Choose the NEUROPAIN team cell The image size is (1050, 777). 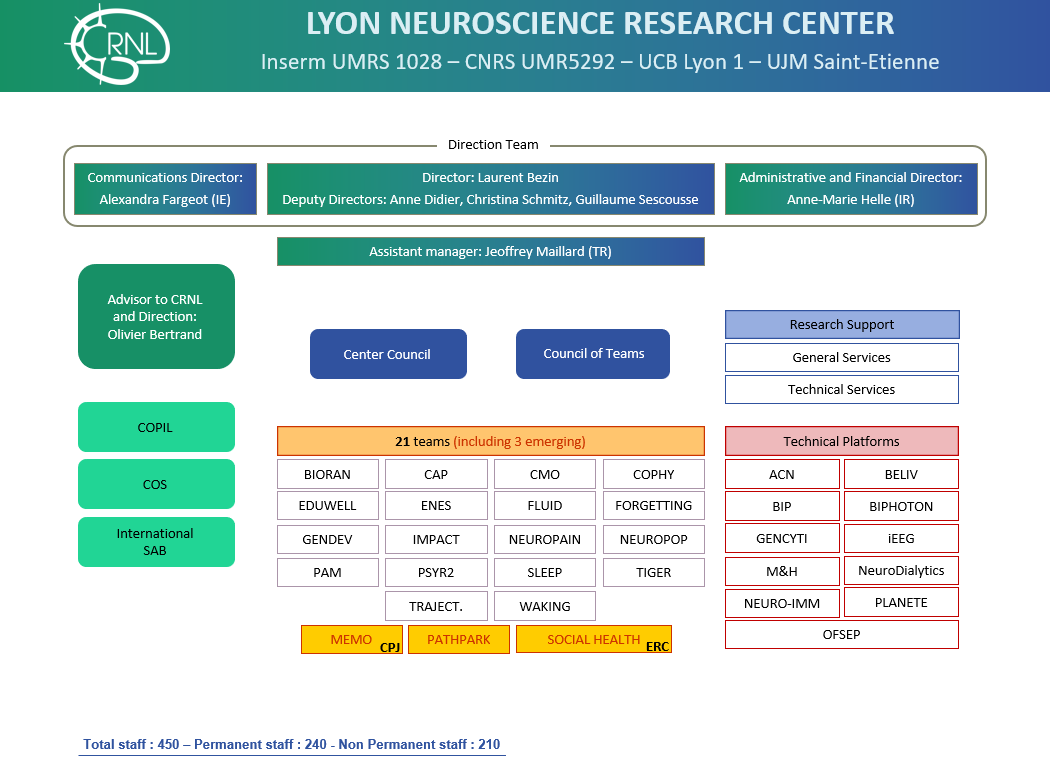544,539
